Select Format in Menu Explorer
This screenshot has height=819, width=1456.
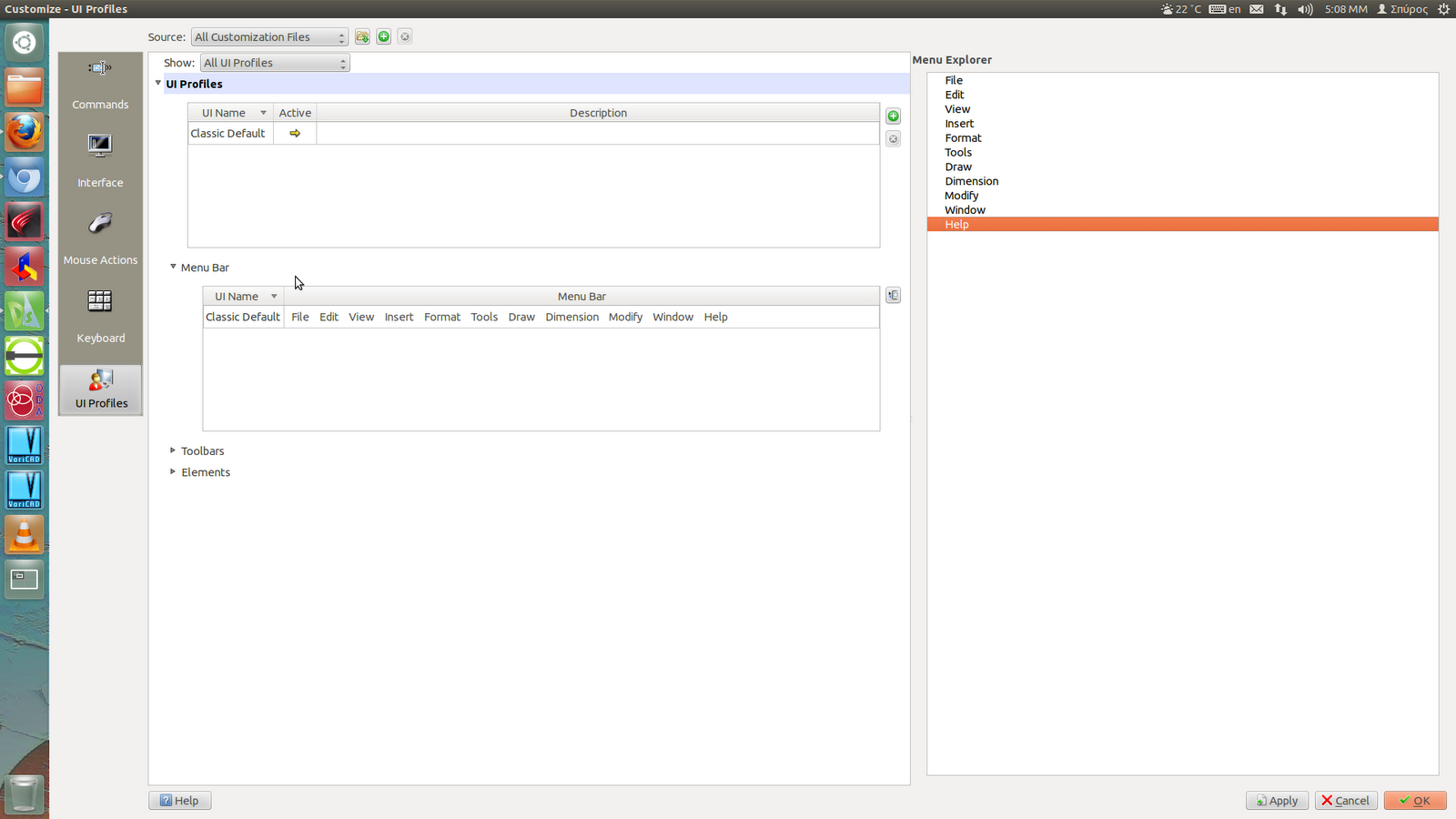963,138
